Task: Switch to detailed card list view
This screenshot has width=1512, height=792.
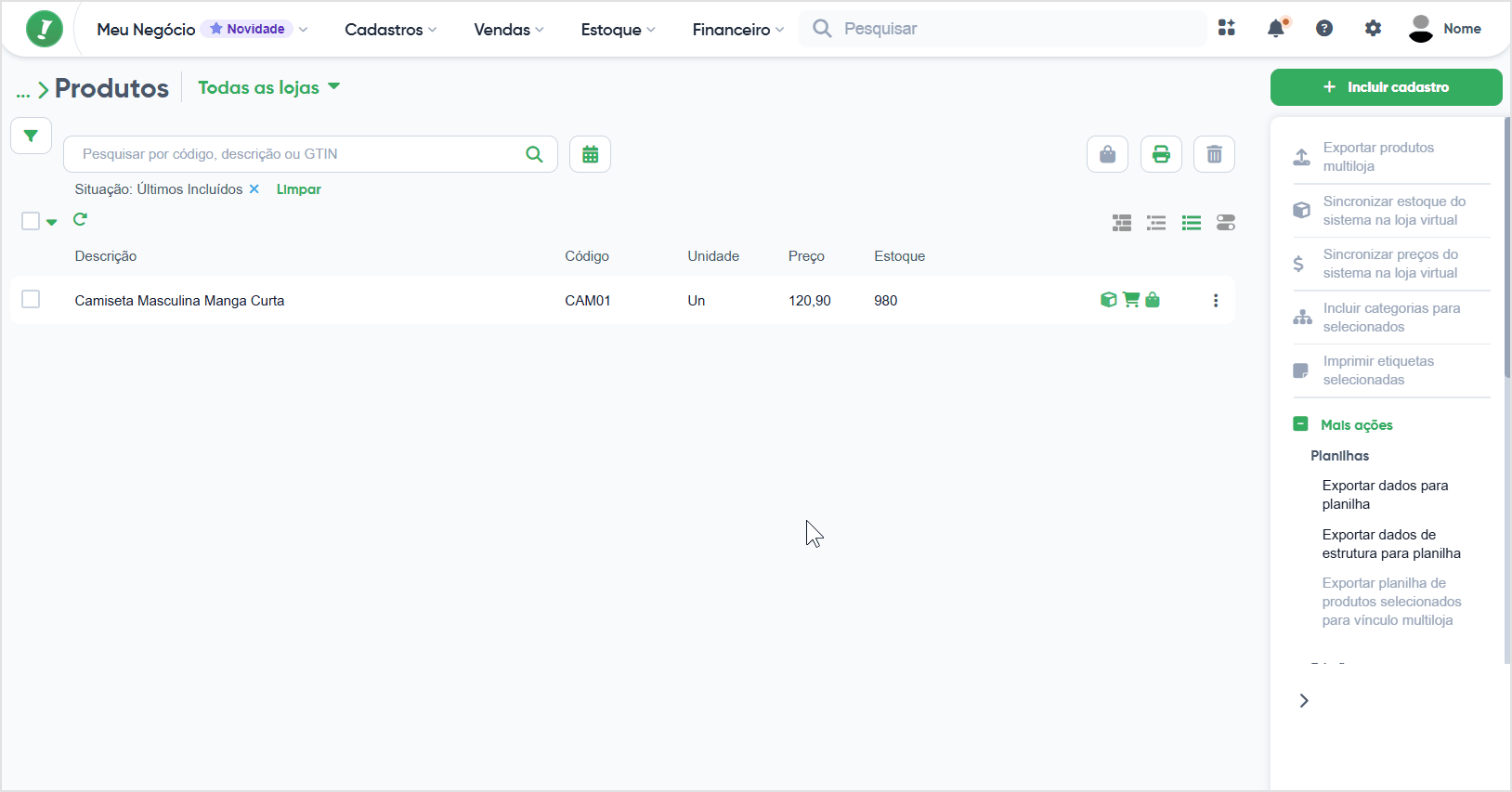Action: point(1122,223)
